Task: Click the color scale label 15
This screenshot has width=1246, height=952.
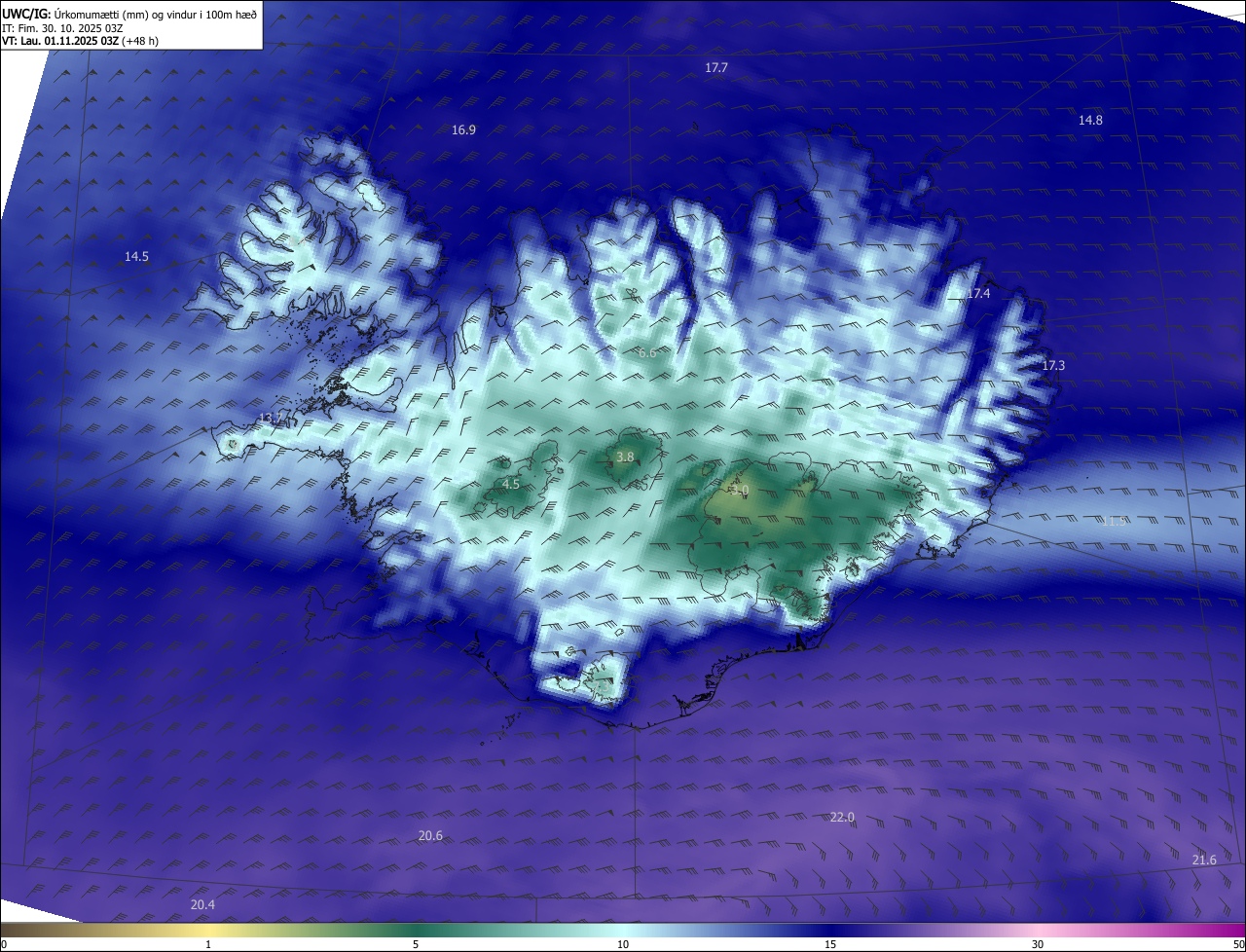Action: pyautogui.click(x=830, y=944)
